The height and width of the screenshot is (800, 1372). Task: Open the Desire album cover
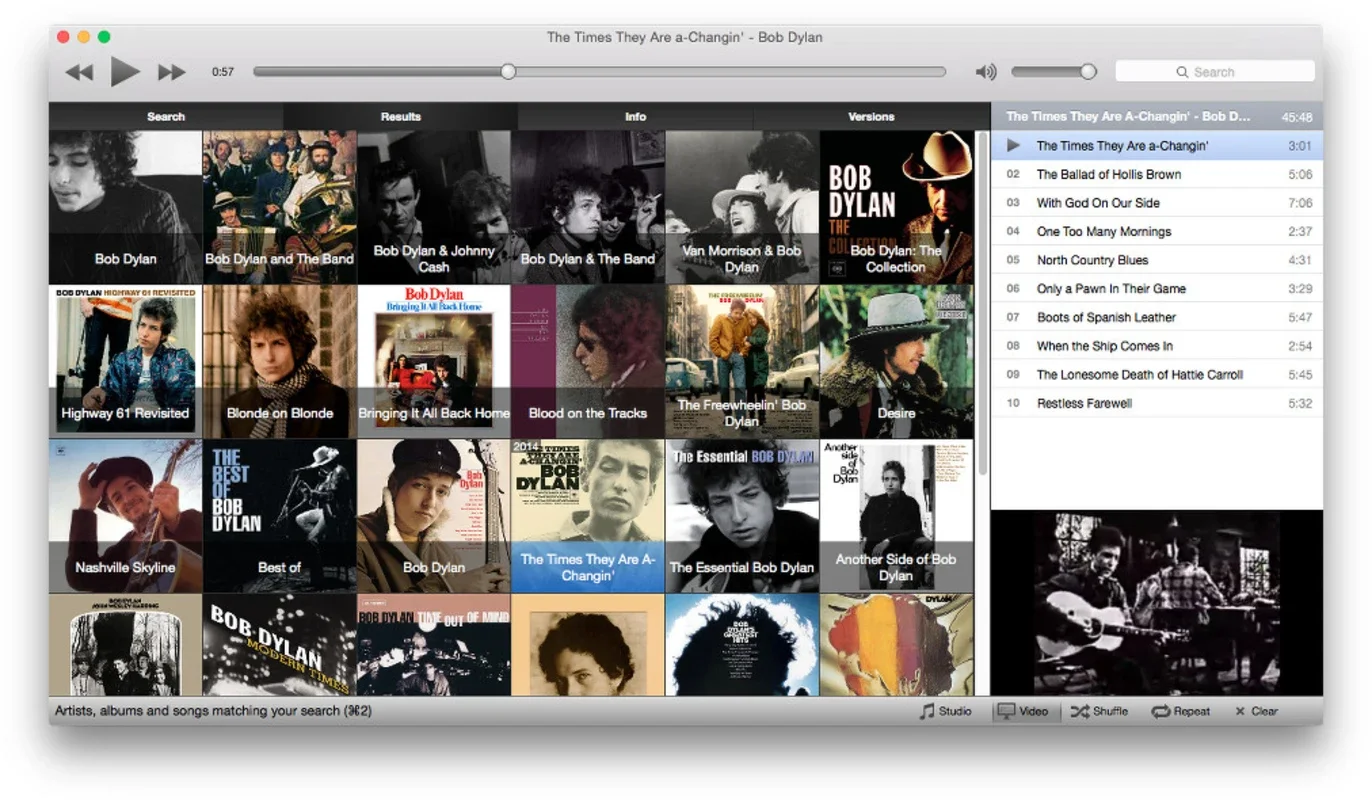coord(897,362)
